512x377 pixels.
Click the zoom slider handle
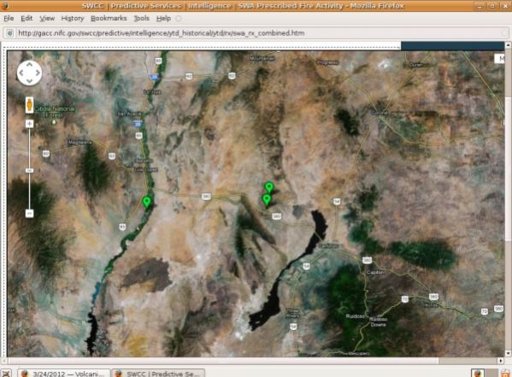(29, 170)
